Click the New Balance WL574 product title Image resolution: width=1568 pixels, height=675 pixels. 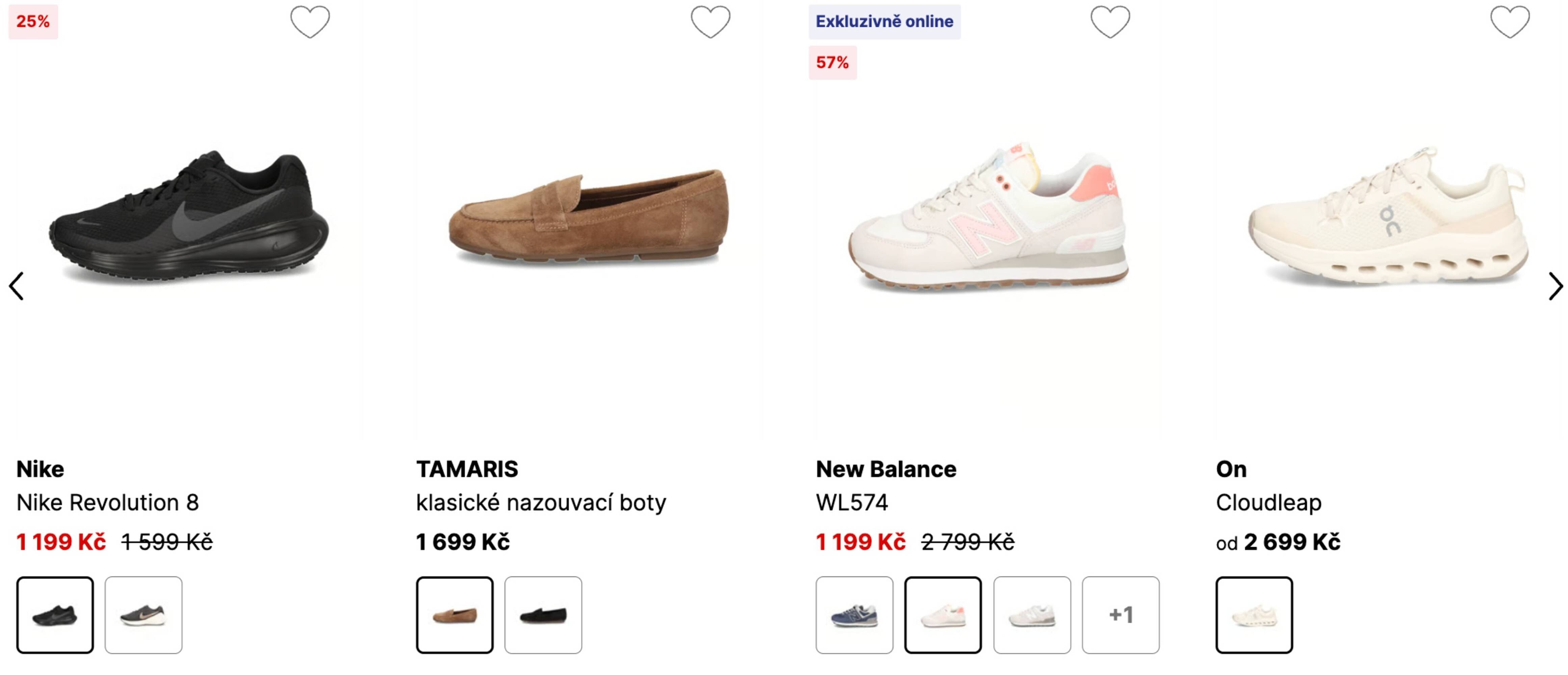(852, 502)
